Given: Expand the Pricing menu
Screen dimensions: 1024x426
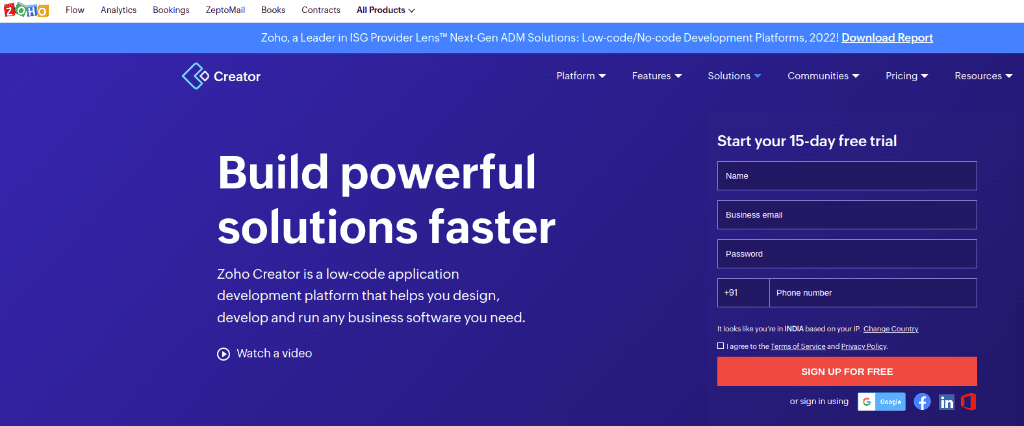Looking at the screenshot, I should [x=906, y=76].
